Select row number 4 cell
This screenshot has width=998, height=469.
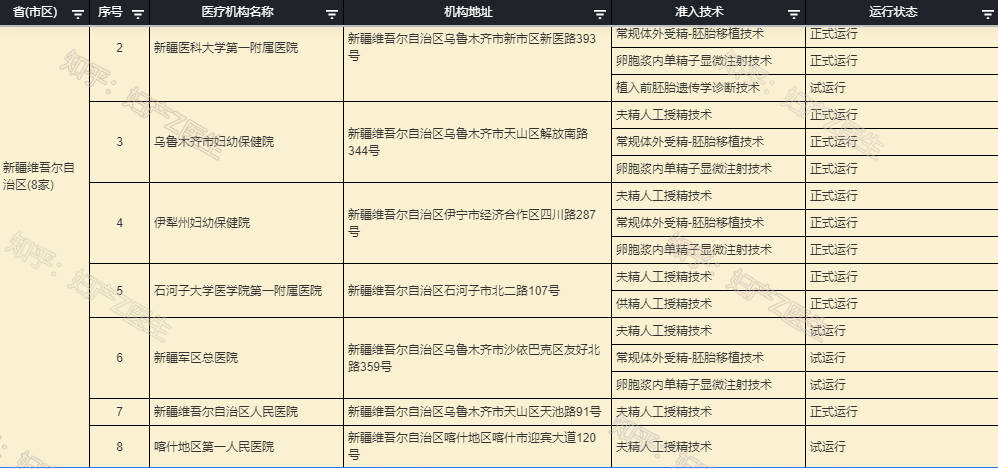(x=120, y=223)
